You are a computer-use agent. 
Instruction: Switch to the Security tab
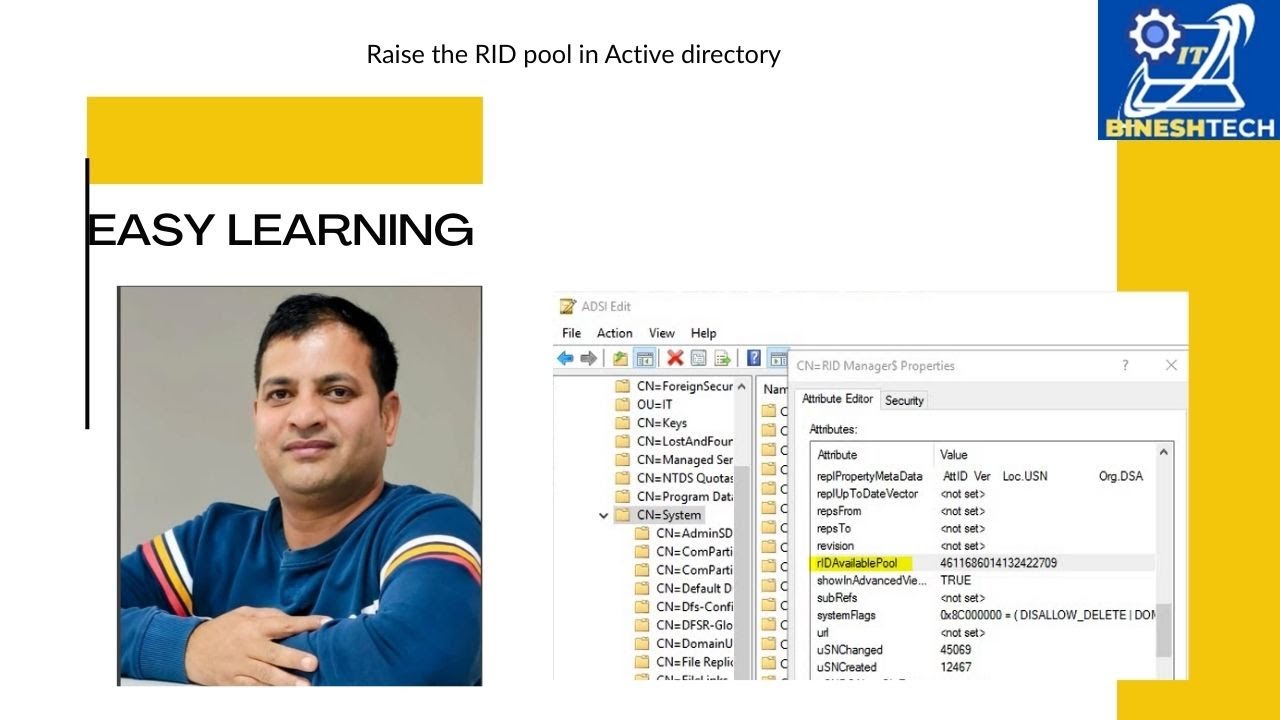click(x=904, y=400)
